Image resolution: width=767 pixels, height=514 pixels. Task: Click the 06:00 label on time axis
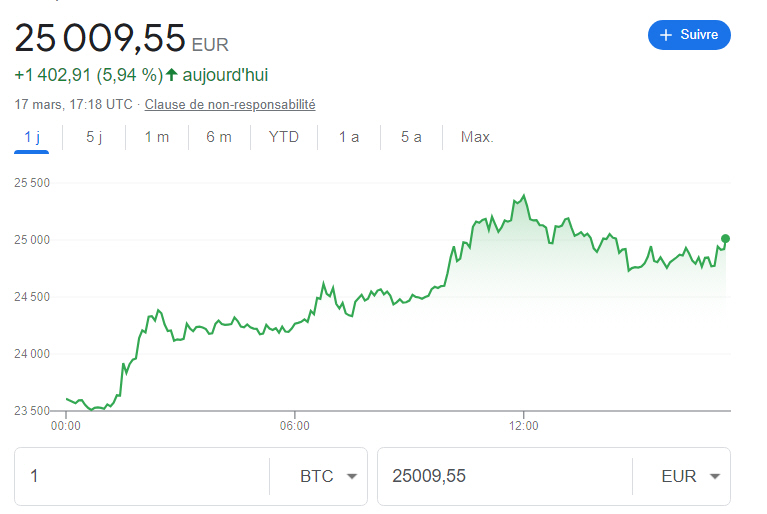[x=294, y=426]
